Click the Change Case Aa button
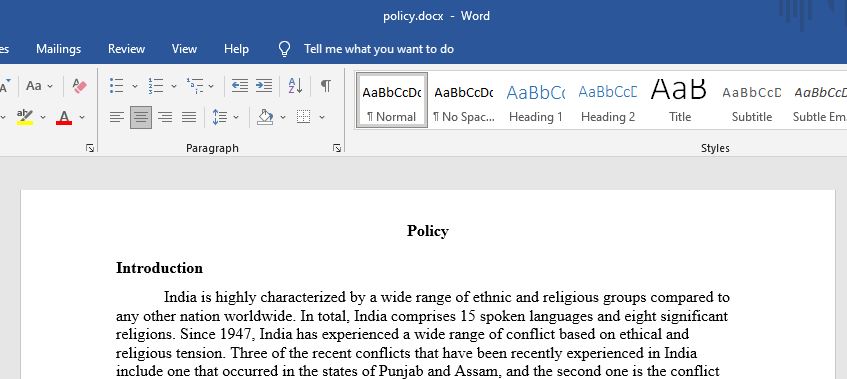The height and width of the screenshot is (379, 847). 33,86
